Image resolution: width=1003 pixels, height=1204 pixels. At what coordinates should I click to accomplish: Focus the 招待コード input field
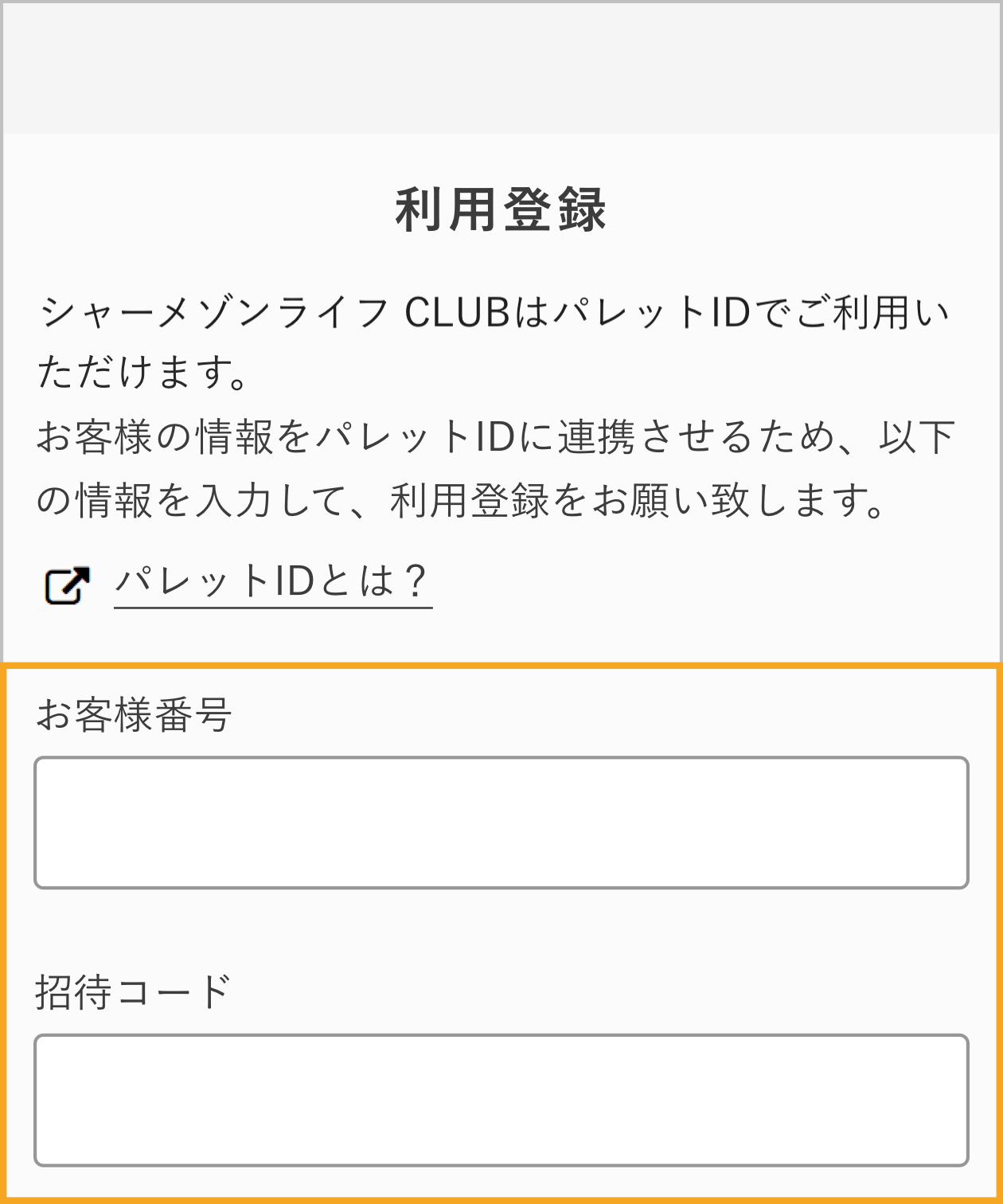pos(501,1100)
